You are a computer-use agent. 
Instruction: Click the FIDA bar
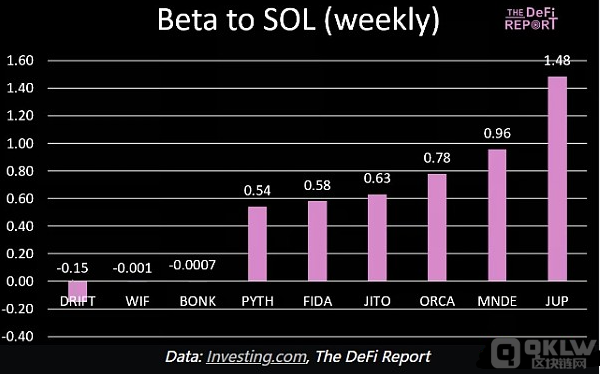[x=318, y=241]
